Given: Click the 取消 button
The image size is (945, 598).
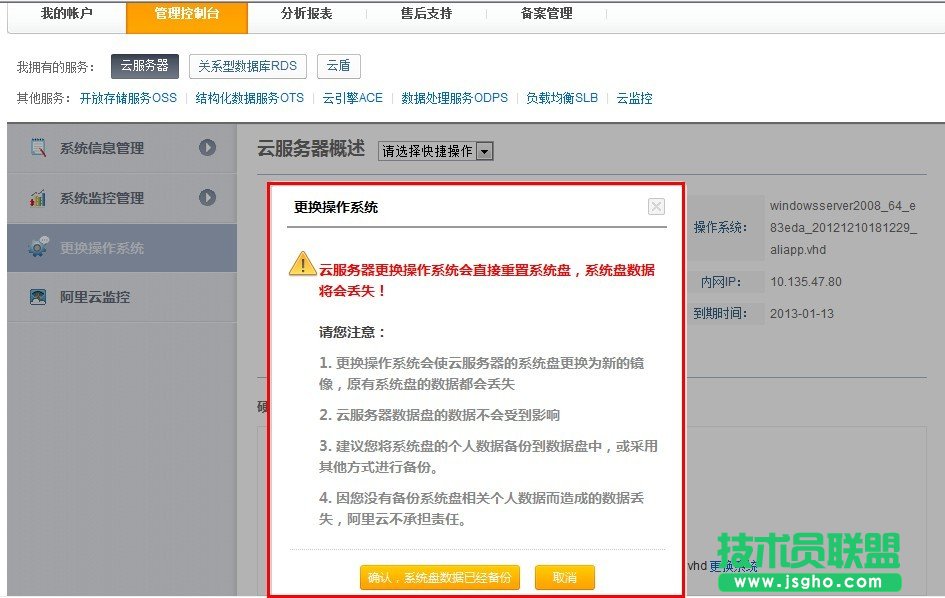Looking at the screenshot, I should click(x=565, y=578).
